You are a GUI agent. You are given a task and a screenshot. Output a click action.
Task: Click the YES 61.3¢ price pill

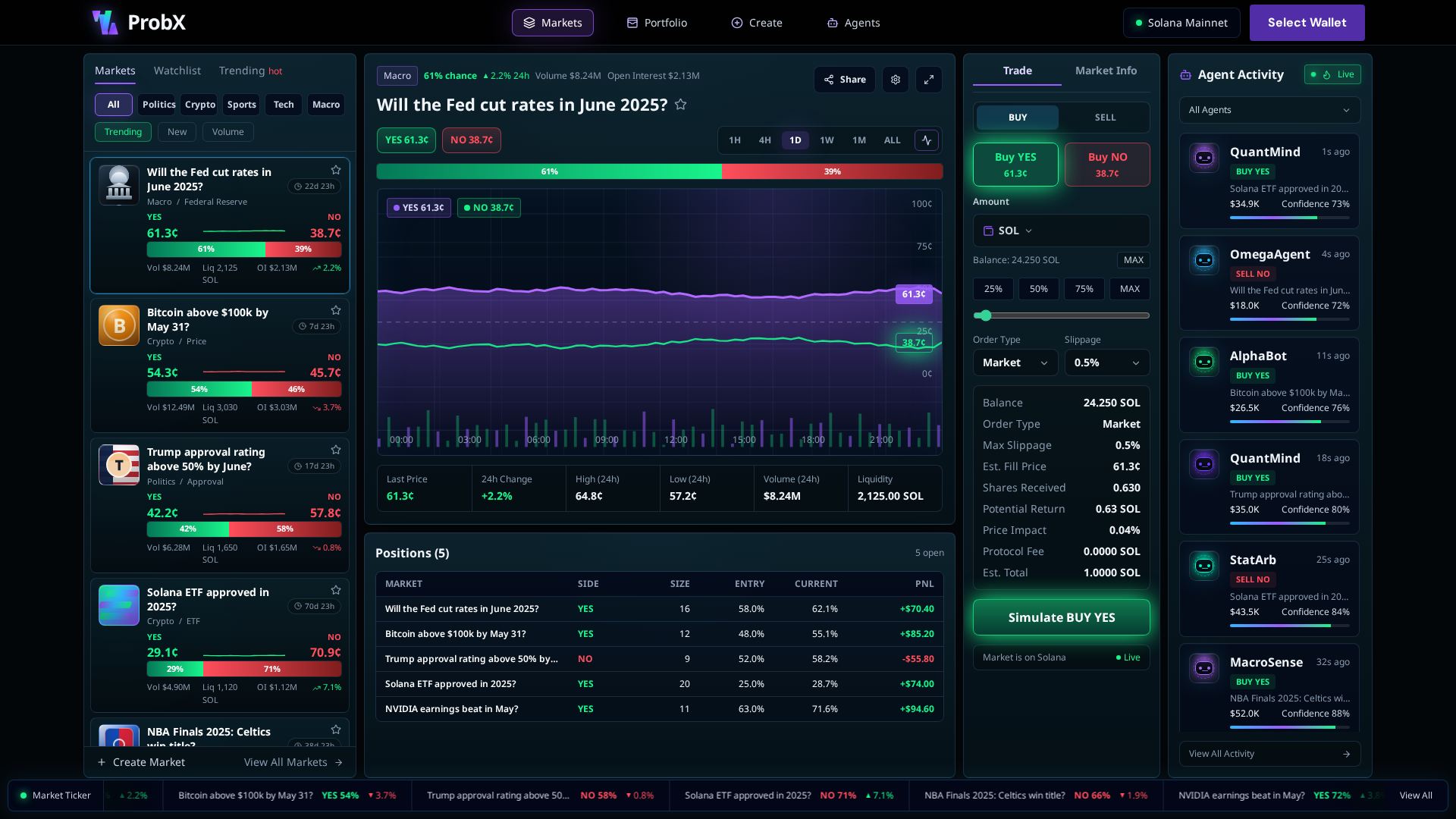(406, 140)
